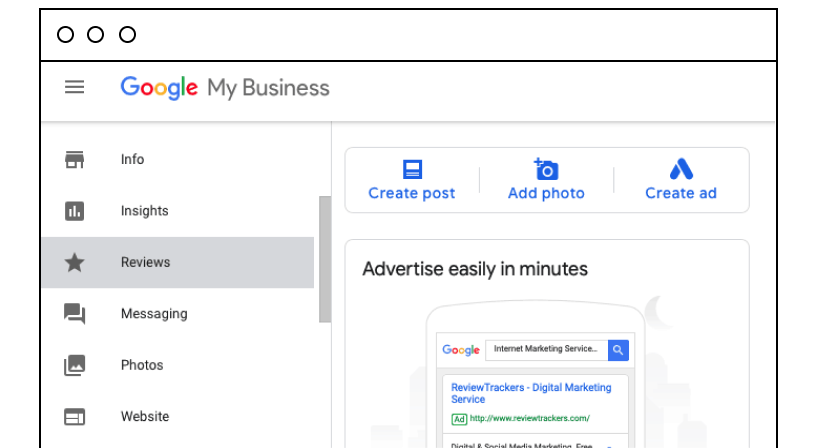Open the hamburger navigation menu
Screen dimensions: 818x448
[x=75, y=87]
